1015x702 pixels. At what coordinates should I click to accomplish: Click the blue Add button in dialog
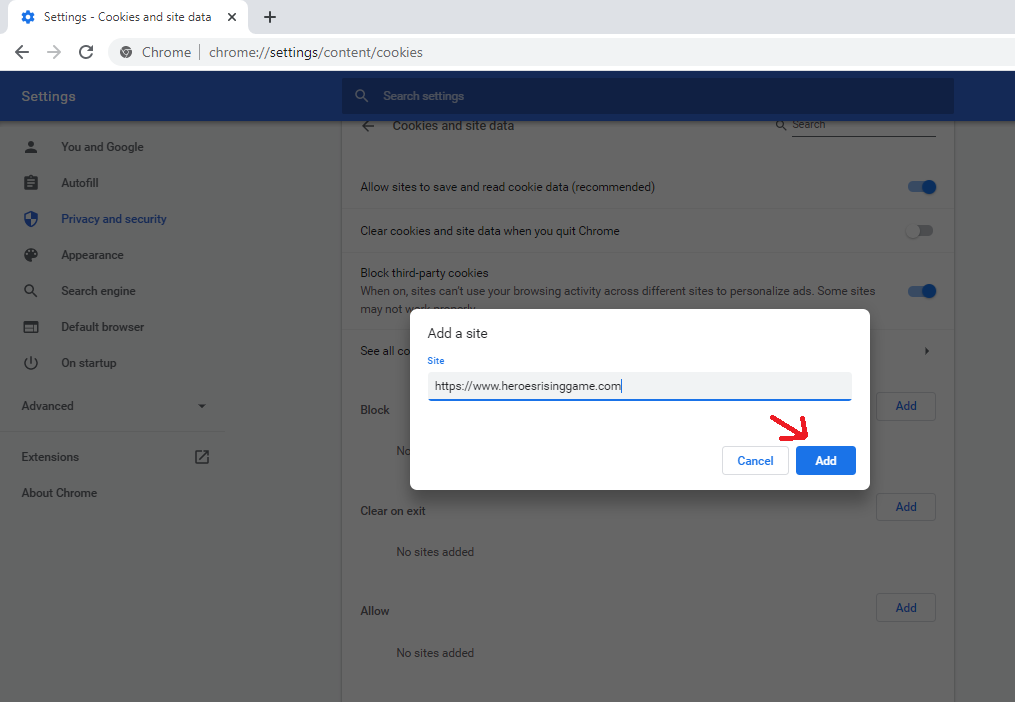825,460
